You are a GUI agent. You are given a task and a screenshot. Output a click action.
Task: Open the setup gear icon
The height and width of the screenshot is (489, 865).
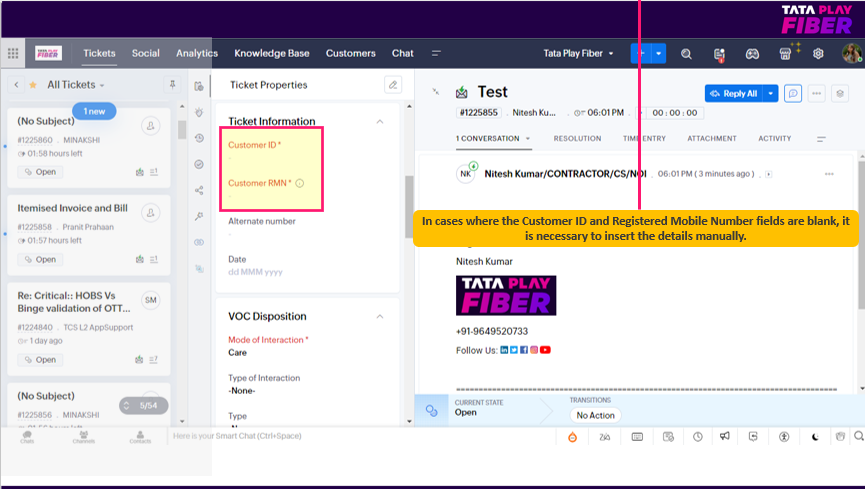pyautogui.click(x=818, y=54)
